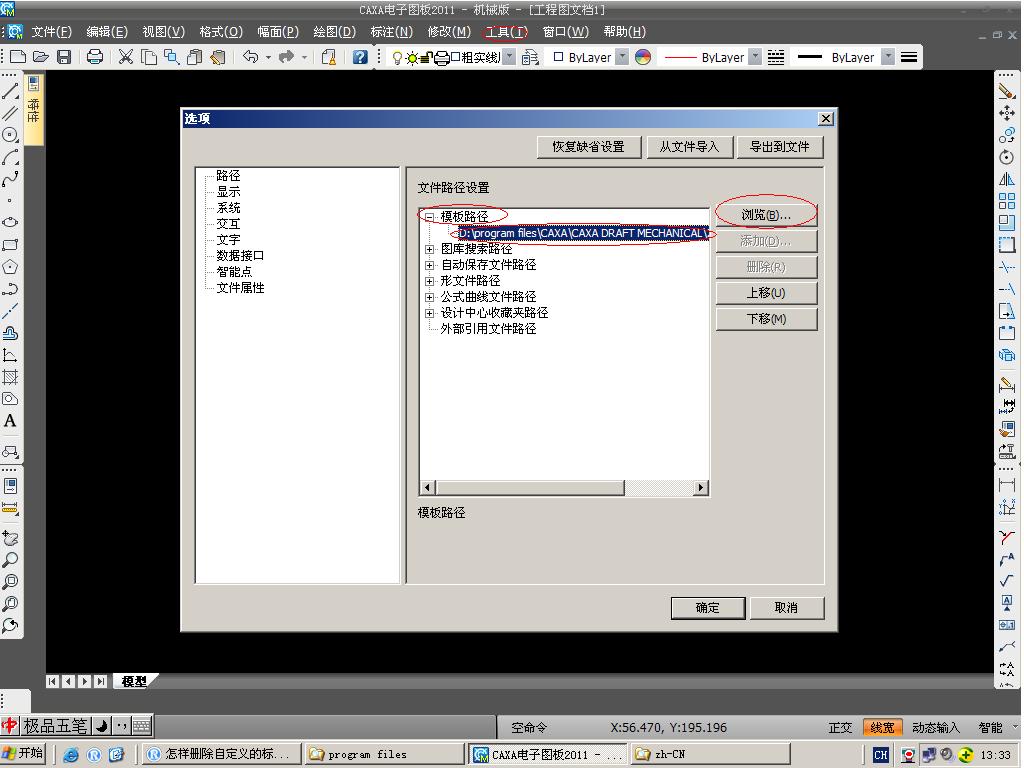Expand the 自动保存文件路径 tree node
1024x768 pixels.
tap(430, 265)
